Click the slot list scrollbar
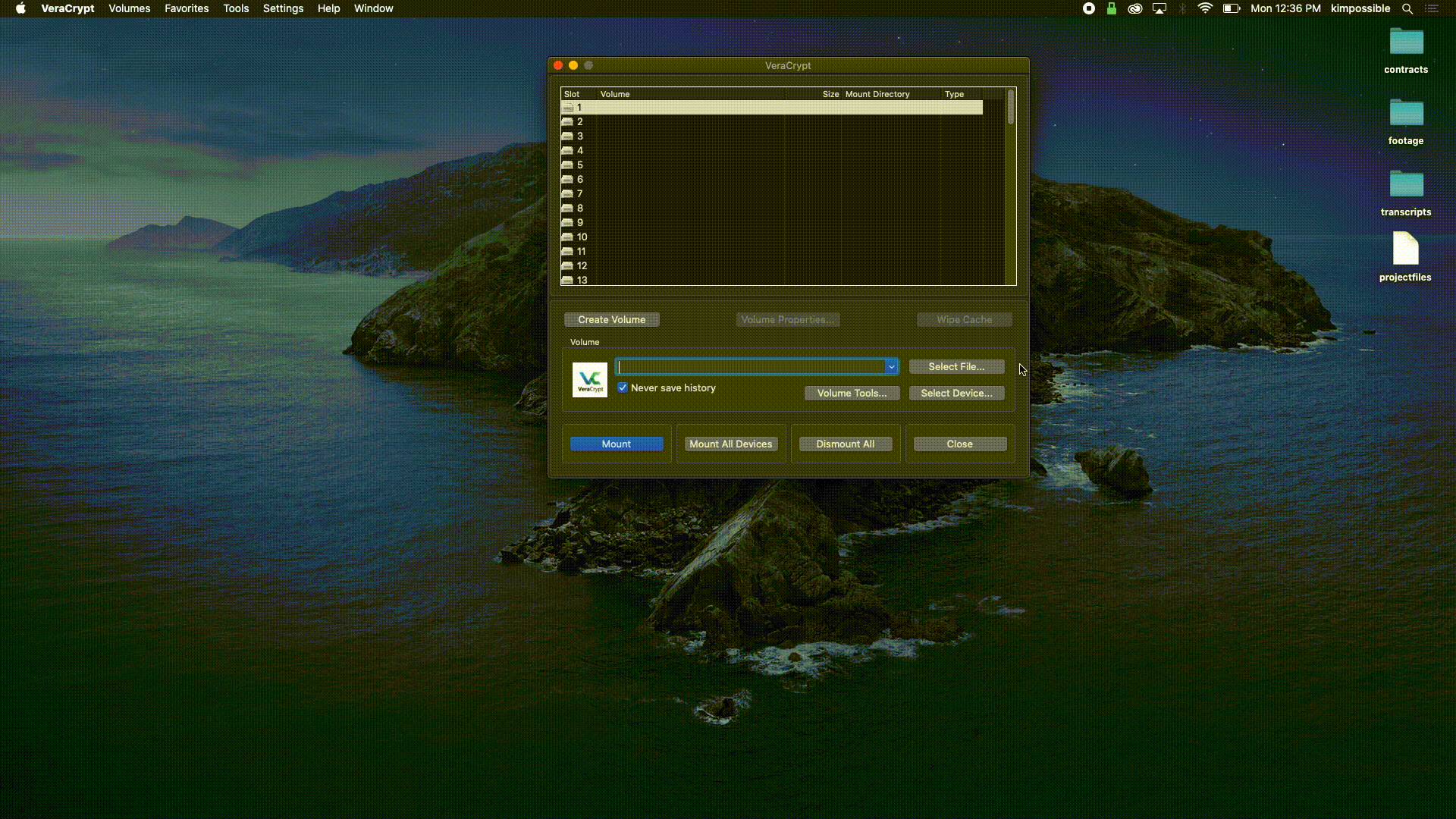1456x819 pixels. pos(1010,108)
